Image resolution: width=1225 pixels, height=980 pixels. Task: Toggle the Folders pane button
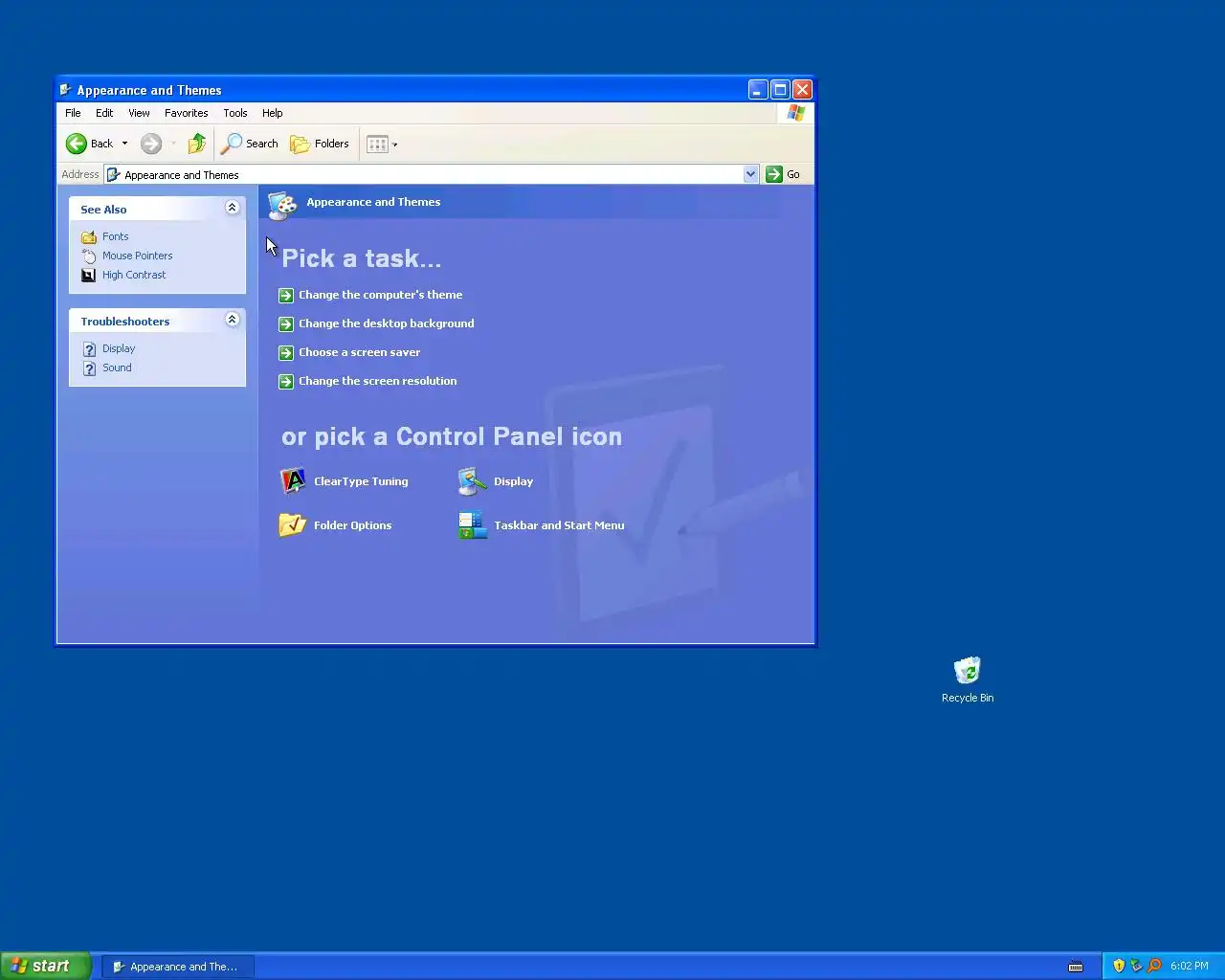[x=320, y=144]
